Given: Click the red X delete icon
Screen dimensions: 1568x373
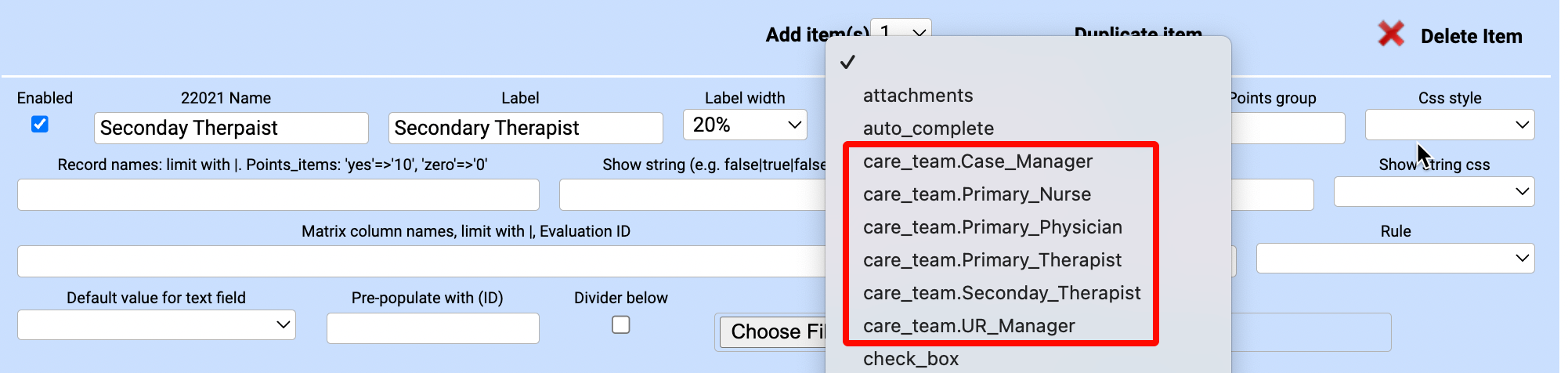Looking at the screenshot, I should (1391, 34).
